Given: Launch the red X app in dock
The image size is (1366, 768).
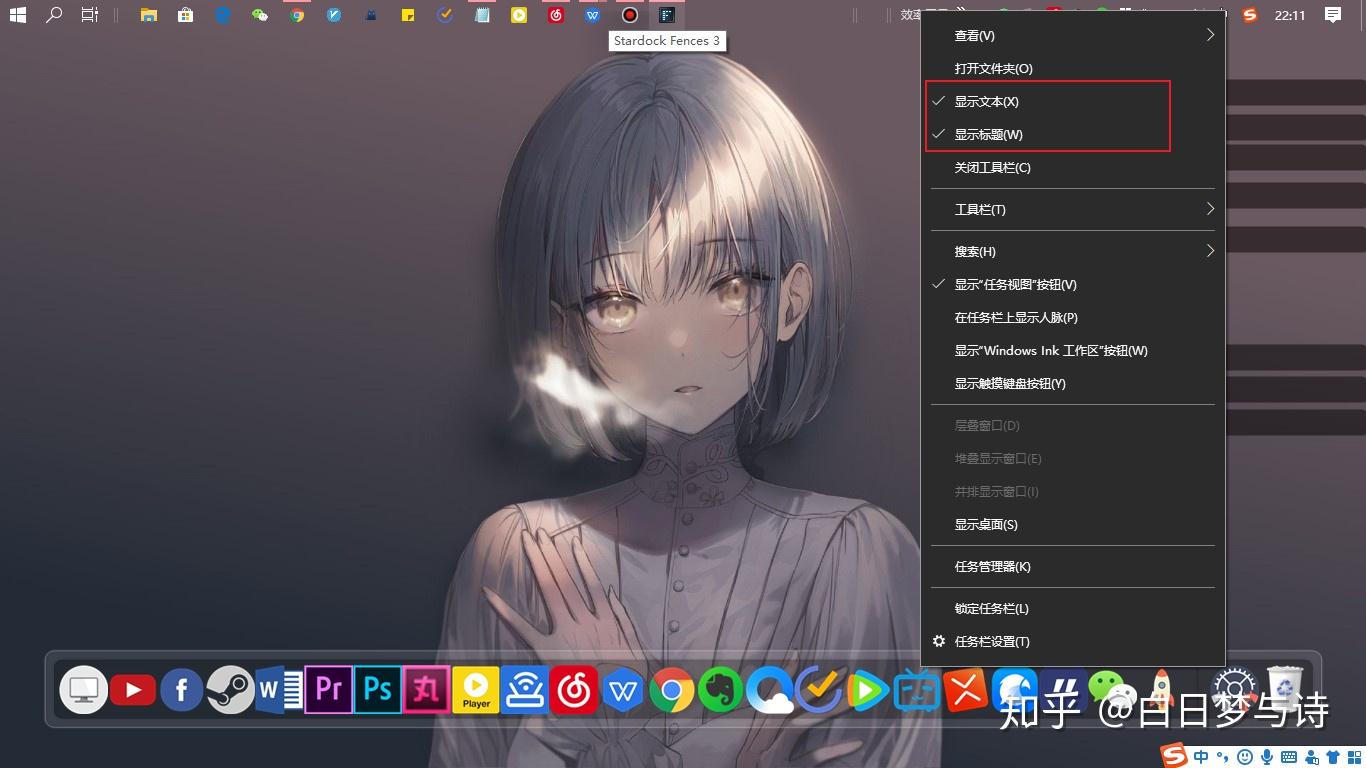Looking at the screenshot, I should [965, 690].
